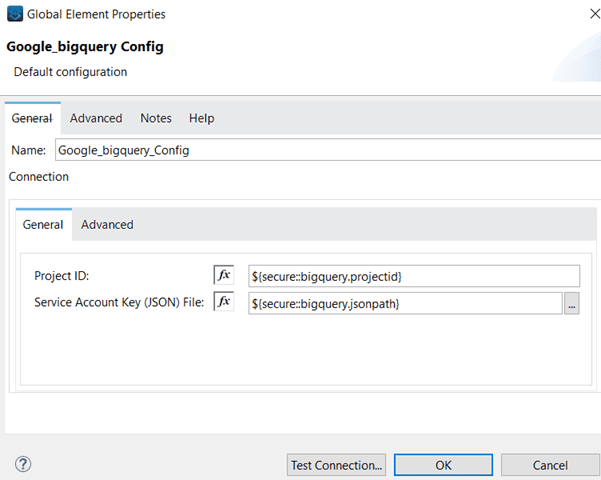
Task: Open help via the question mark icon
Action: (23, 464)
